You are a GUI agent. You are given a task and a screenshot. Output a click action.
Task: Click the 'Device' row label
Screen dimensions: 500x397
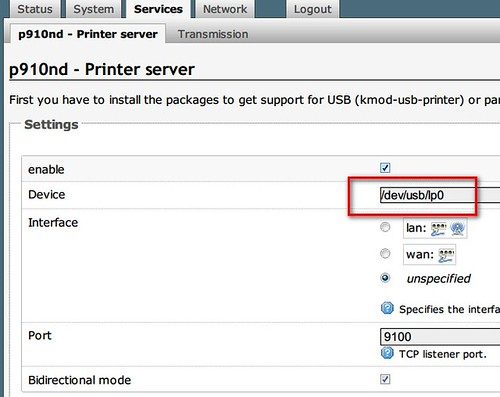coord(47,195)
